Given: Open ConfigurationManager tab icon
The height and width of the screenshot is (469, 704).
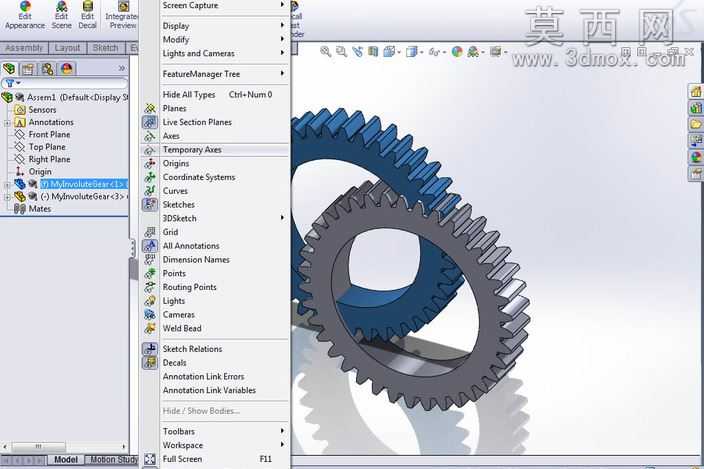Looking at the screenshot, I should tap(47, 69).
